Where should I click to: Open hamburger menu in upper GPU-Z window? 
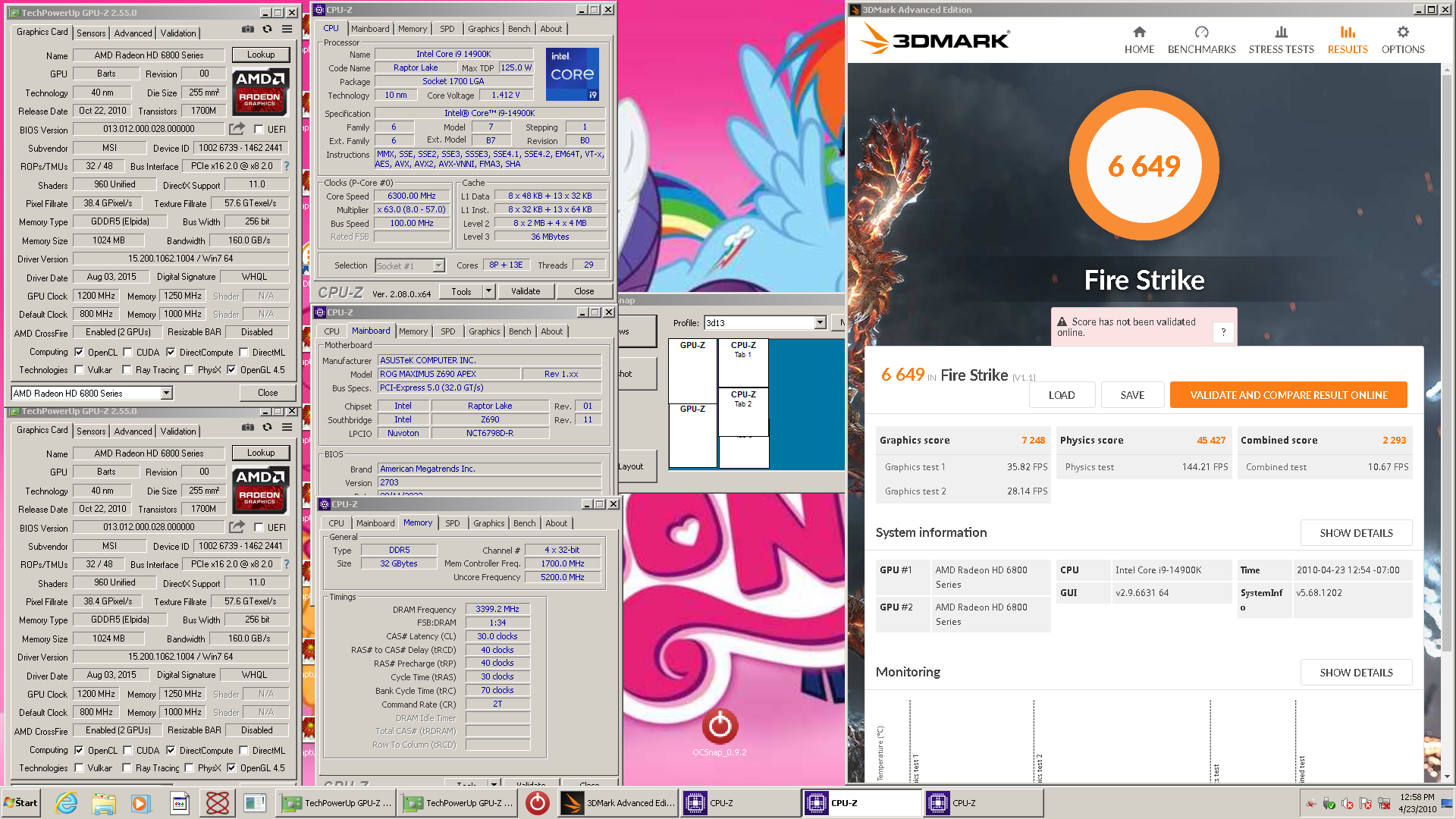click(287, 29)
